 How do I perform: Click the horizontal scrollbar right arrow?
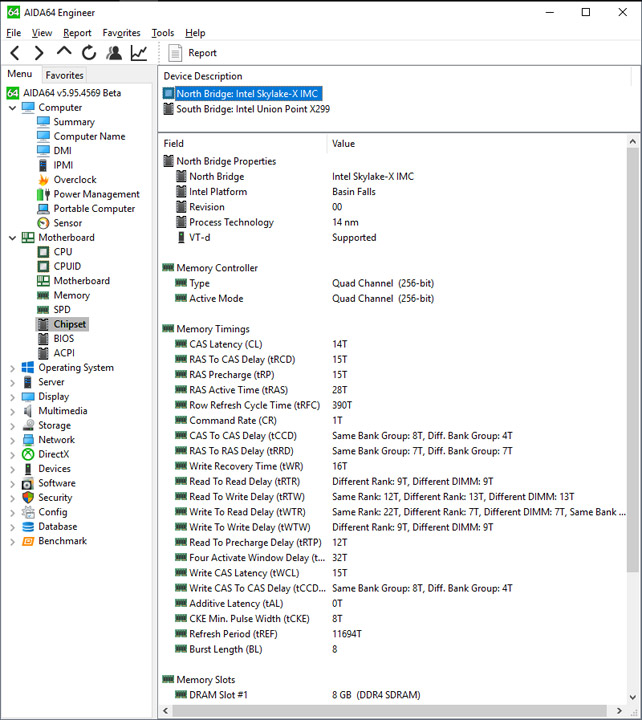(619, 711)
